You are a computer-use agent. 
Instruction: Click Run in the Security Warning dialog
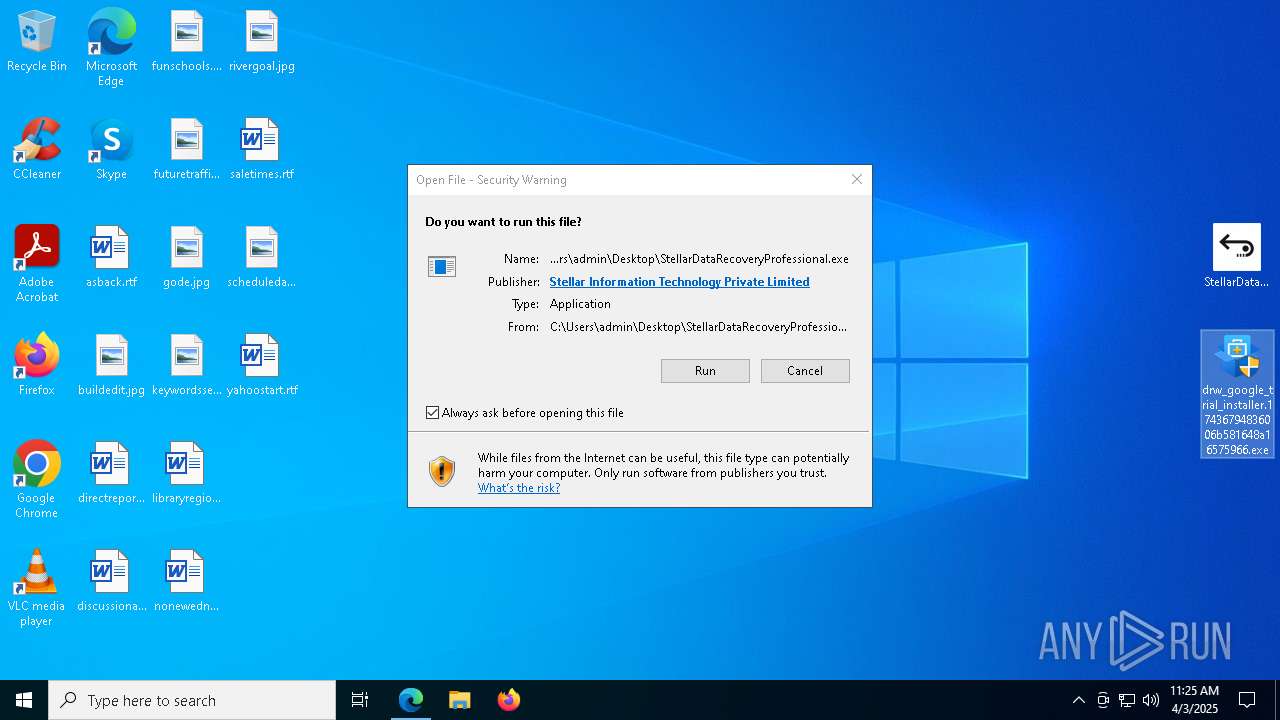705,371
